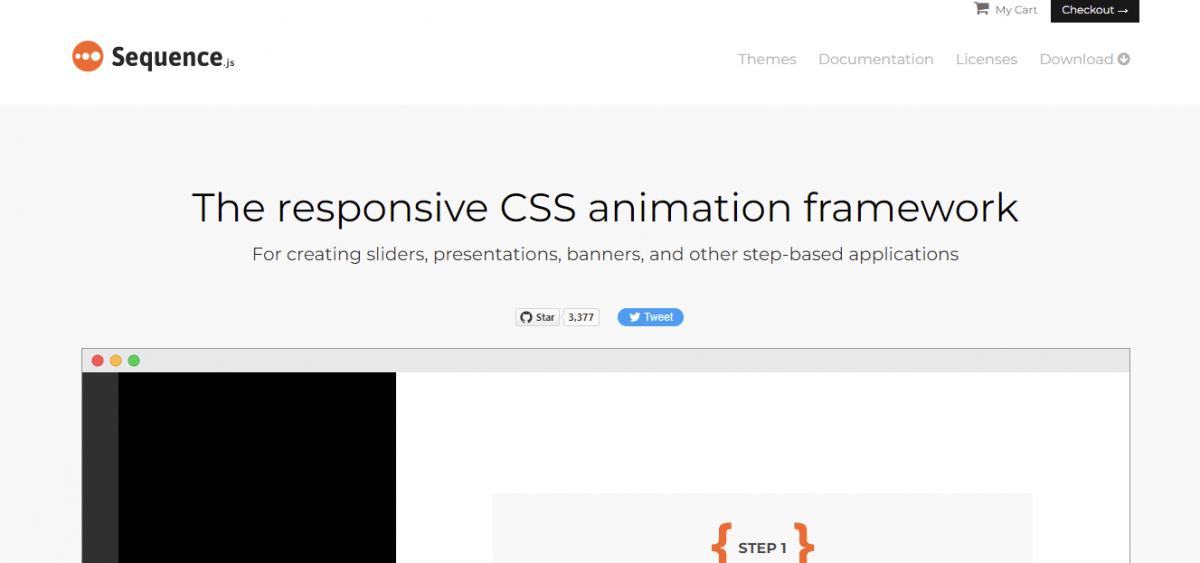Go to Checkout

(x=1095, y=10)
